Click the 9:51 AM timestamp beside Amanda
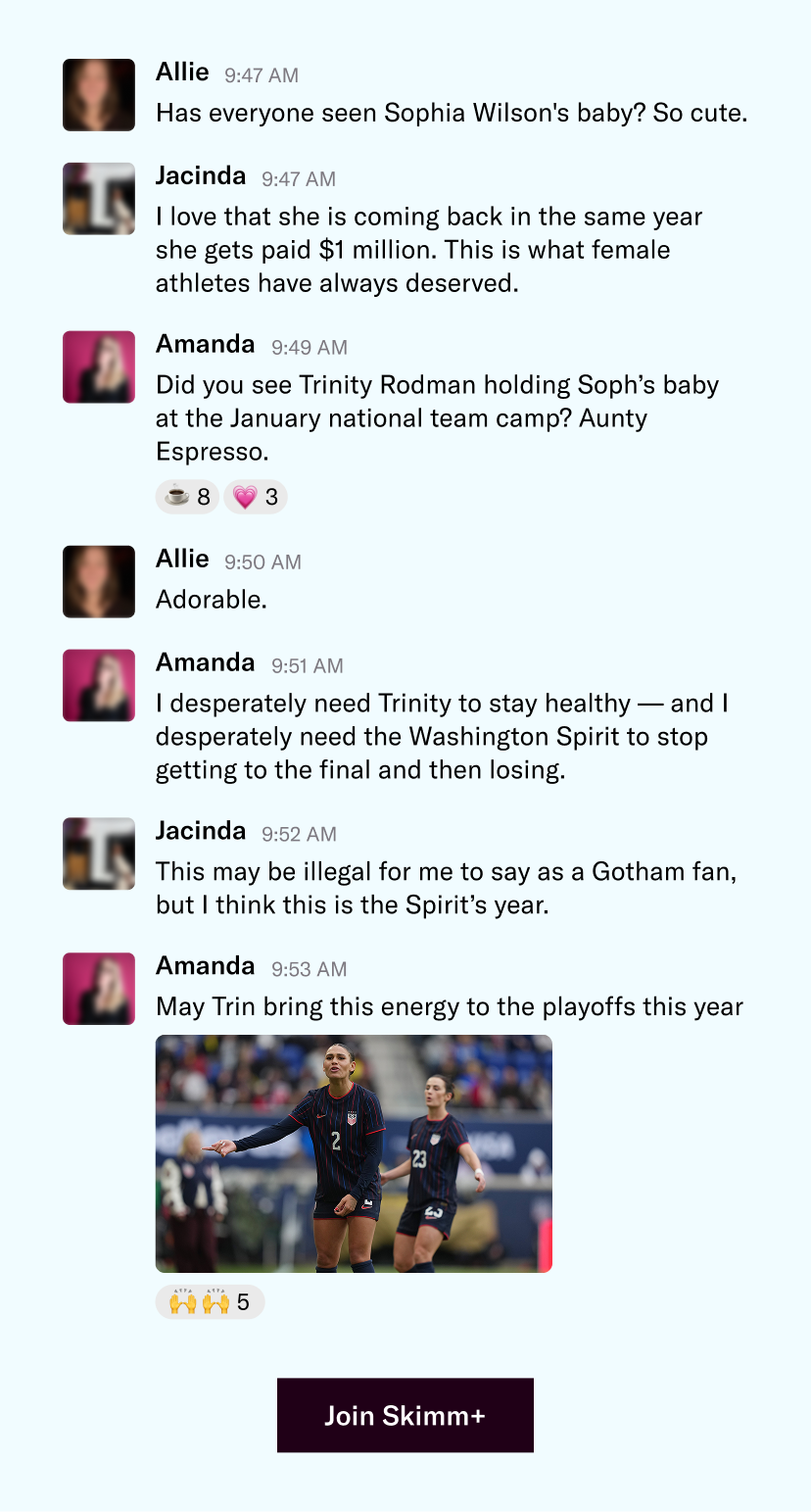811x1512 pixels. [x=308, y=666]
